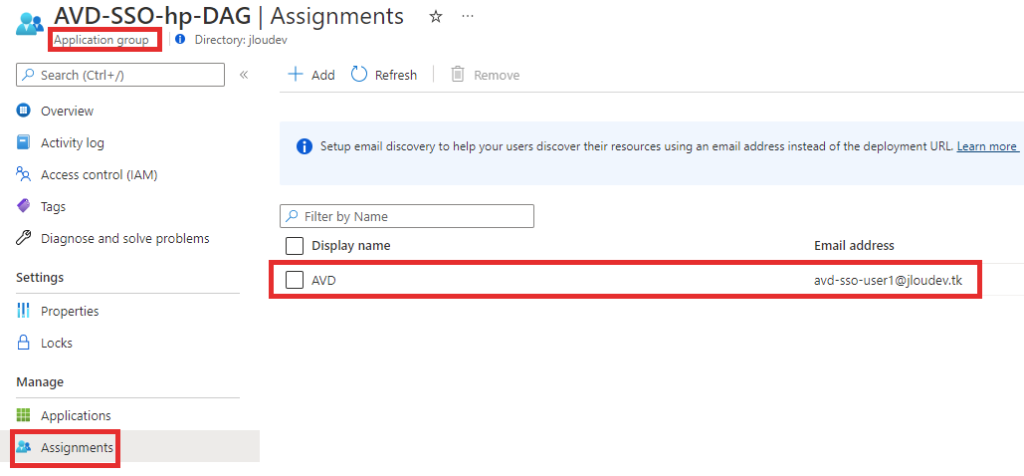This screenshot has width=1024, height=476.
Task: Select Assignments in sidebar
Action: pyautogui.click(x=76, y=448)
